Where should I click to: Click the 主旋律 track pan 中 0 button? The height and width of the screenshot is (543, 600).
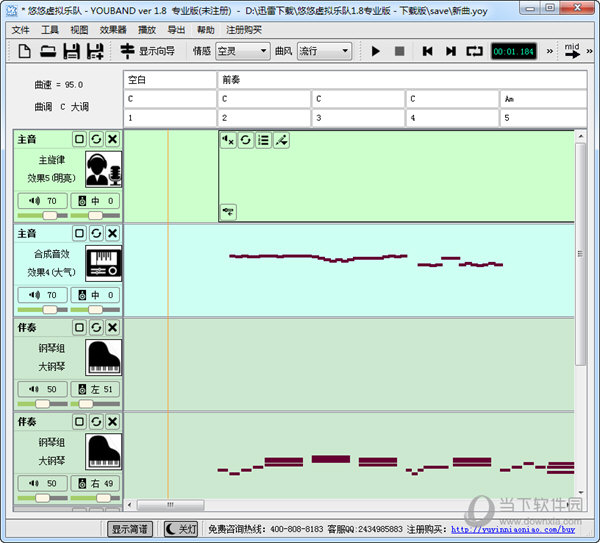click(x=95, y=201)
